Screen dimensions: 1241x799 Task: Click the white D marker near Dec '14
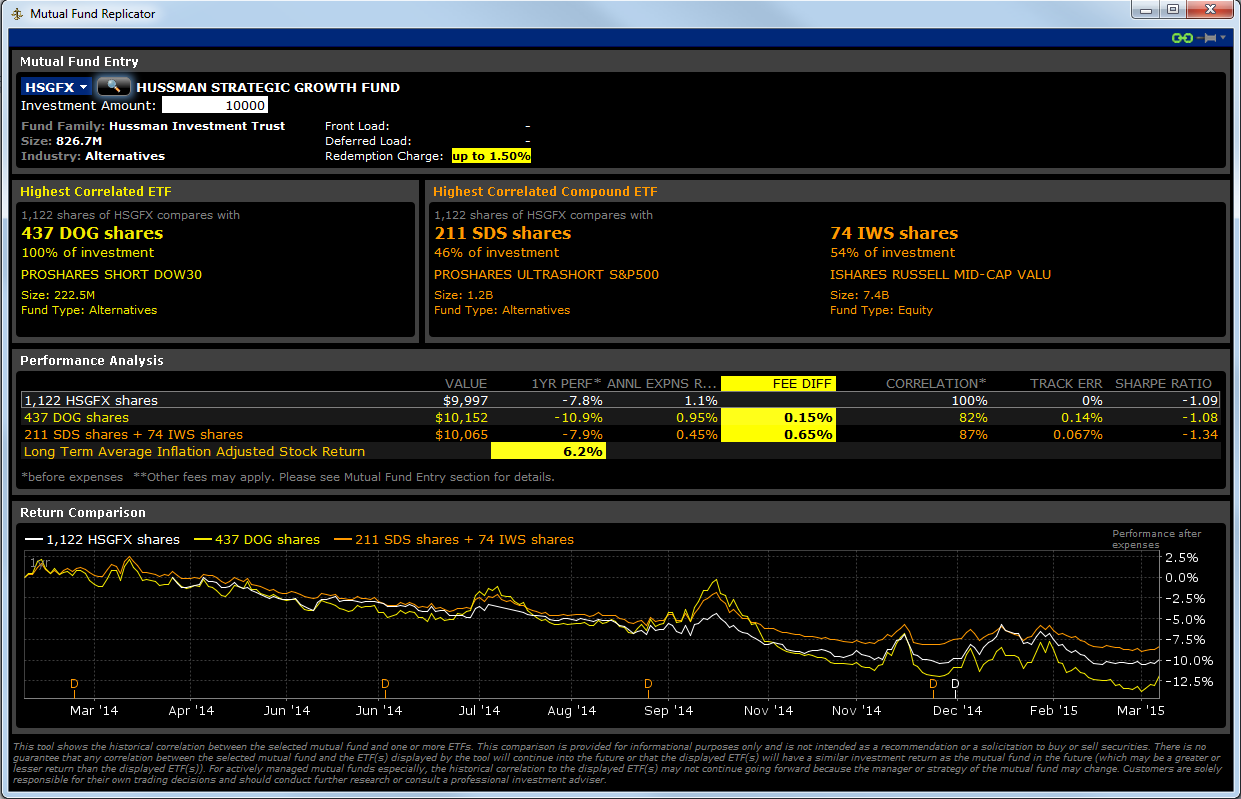point(954,684)
